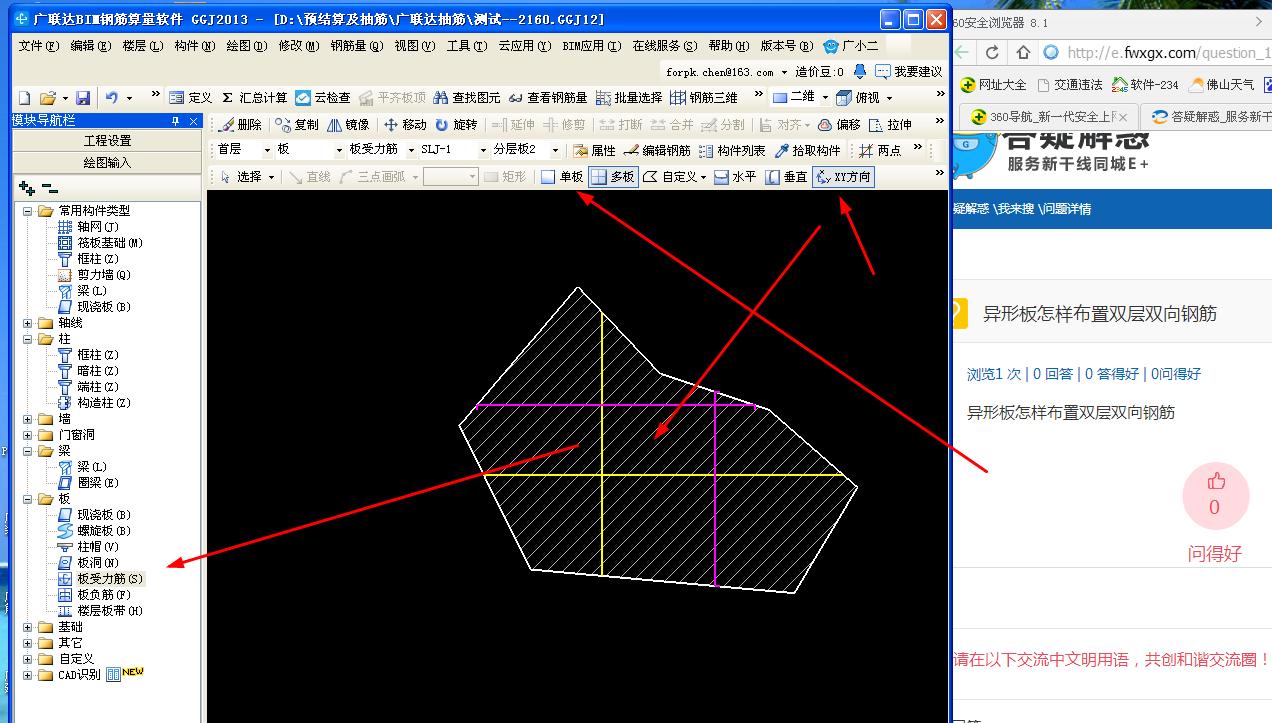
Task: Click the 绘图输入 panel button
Action: click(x=108, y=162)
